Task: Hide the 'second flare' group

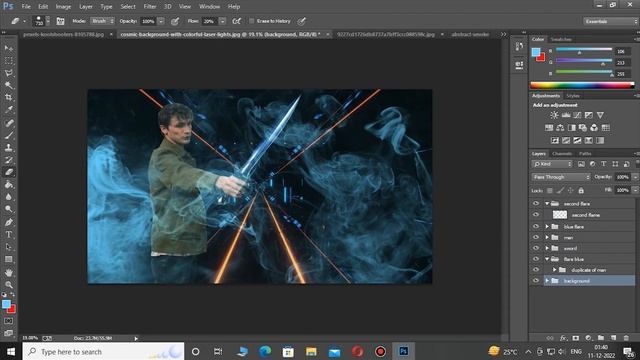Action: (x=536, y=204)
